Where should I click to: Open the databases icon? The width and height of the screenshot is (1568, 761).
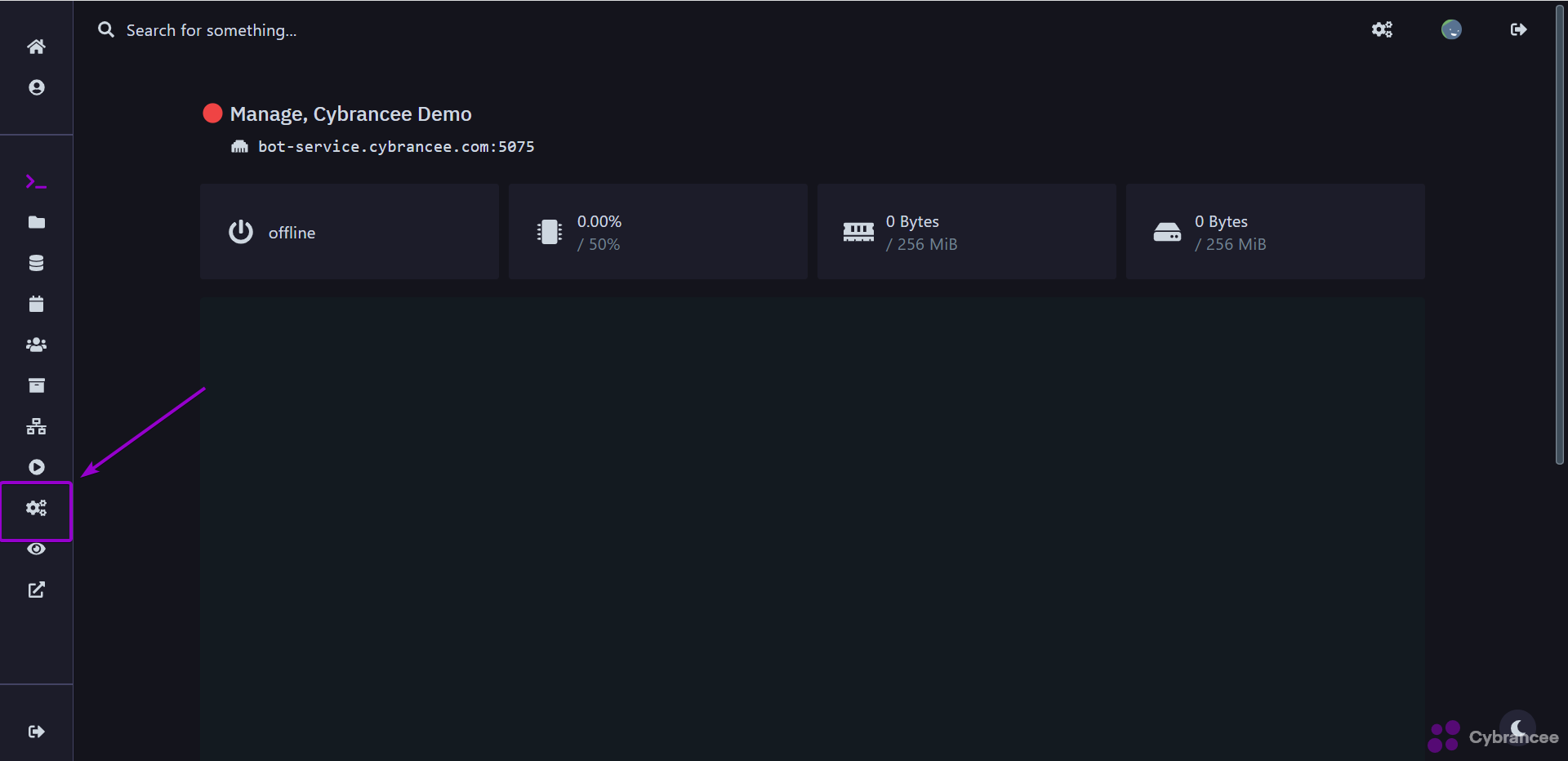click(36, 263)
